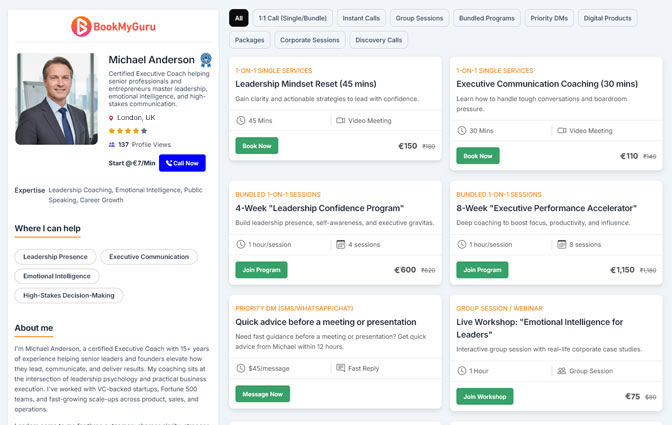Book the Leadership Mindset Reset session

pos(257,146)
